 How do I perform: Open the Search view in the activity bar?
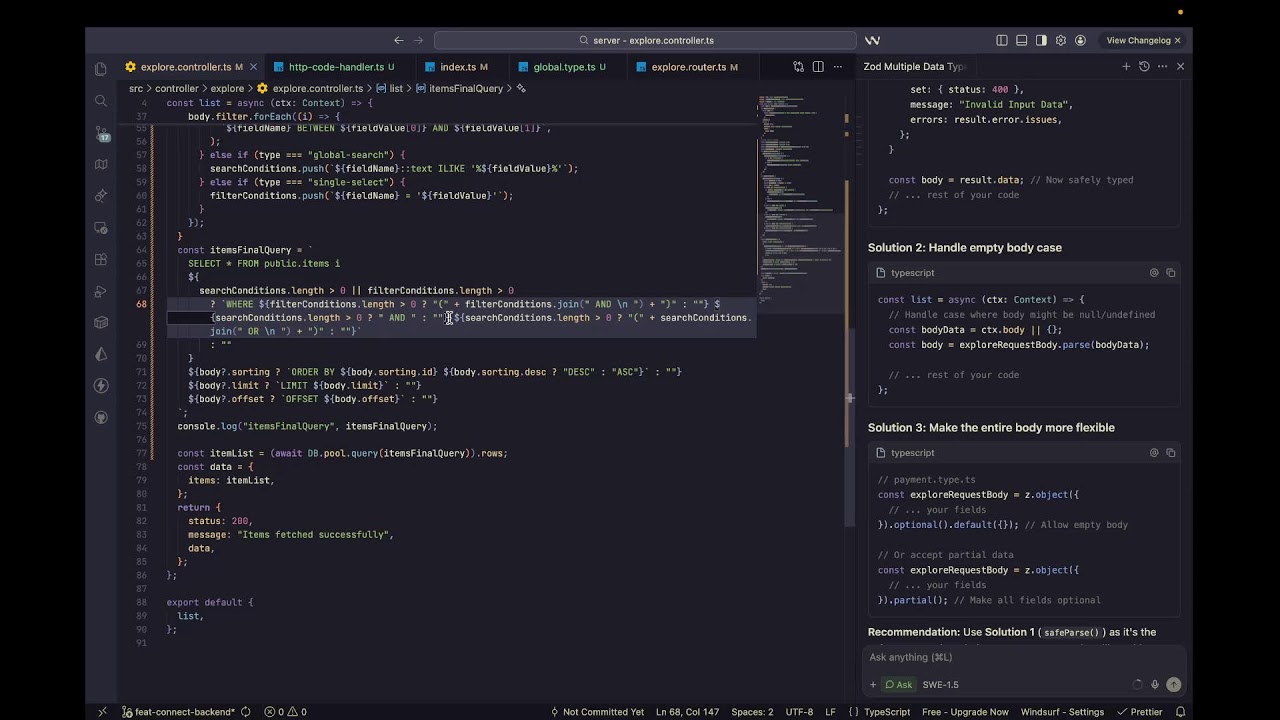coord(101,101)
